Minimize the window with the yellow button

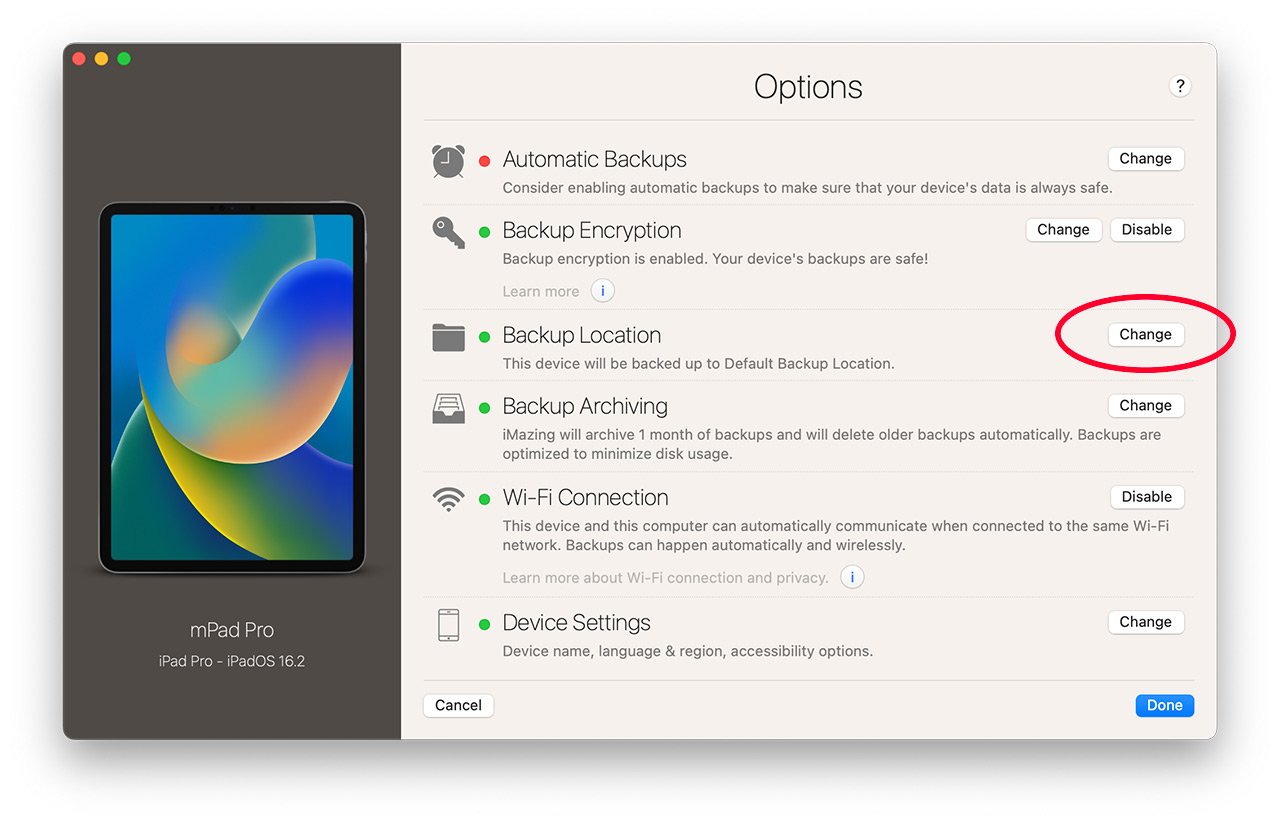[x=102, y=59]
